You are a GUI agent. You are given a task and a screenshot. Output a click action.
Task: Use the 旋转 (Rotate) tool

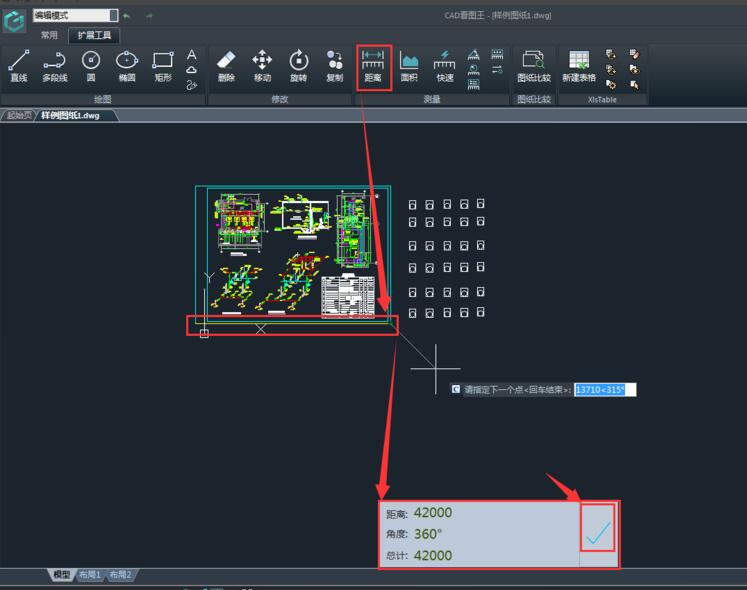click(298, 66)
